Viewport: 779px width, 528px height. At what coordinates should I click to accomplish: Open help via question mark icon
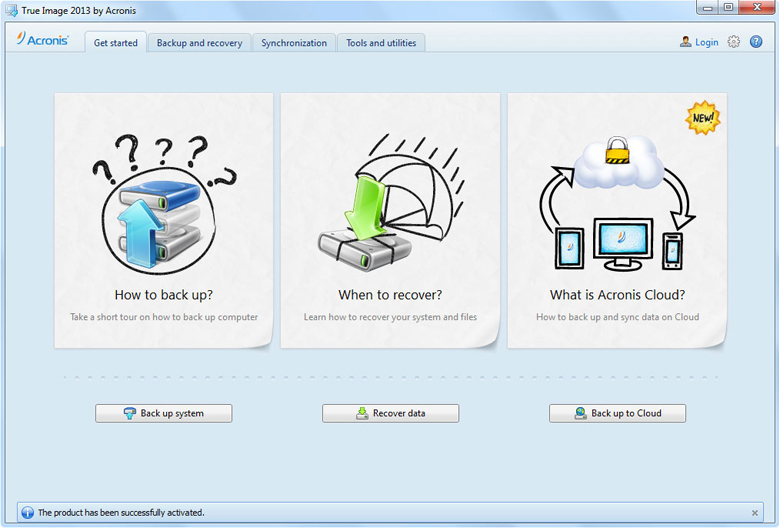coord(756,42)
